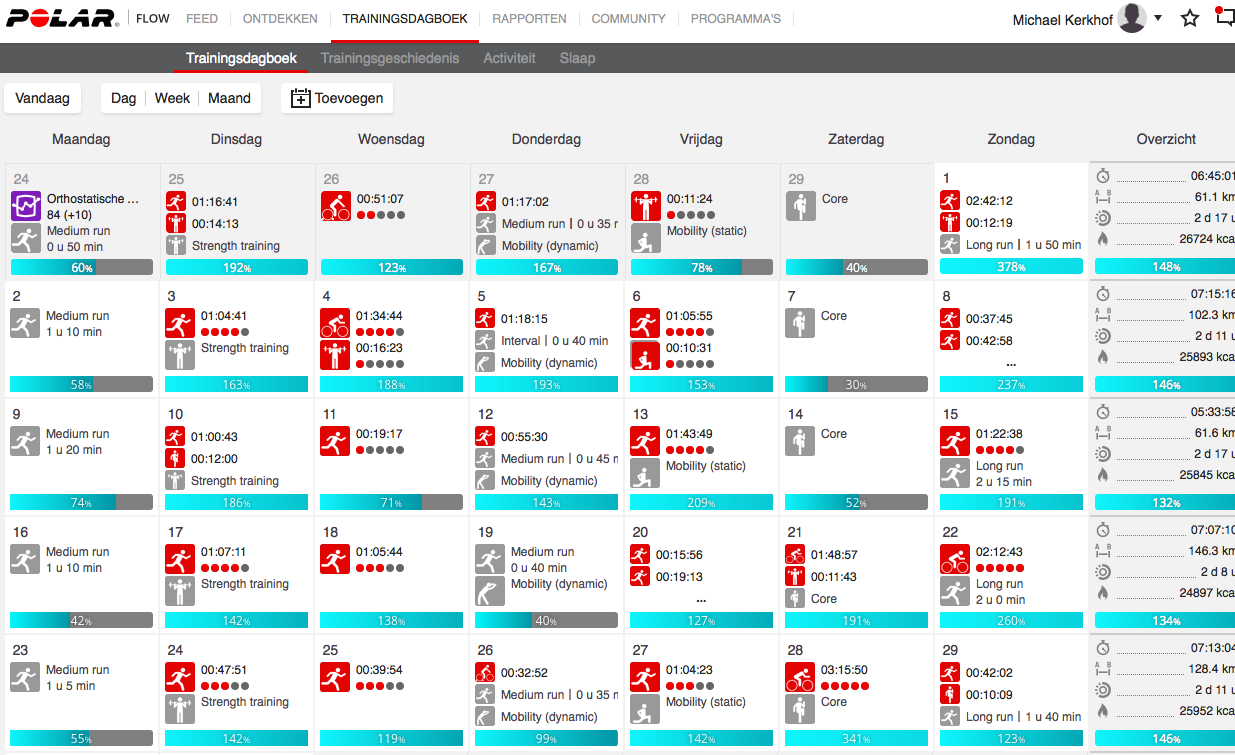Screen dimensions: 1235x755
Task: Click the favorites star icon in header
Action: [x=1190, y=19]
